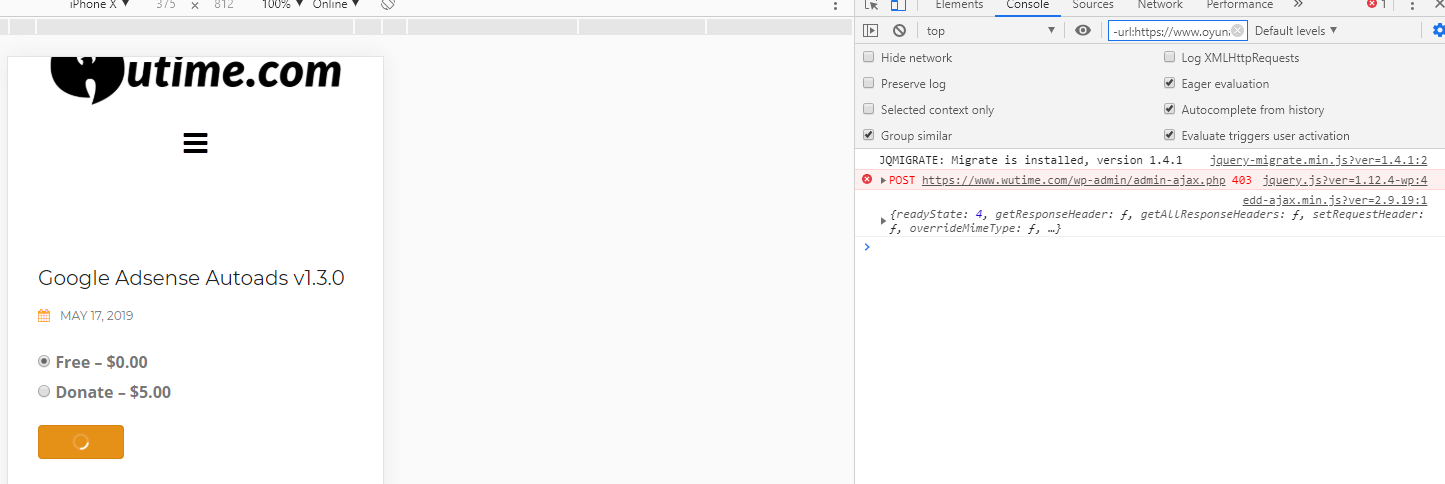Click the Google Adsense Autoads v1.3.0 title
The height and width of the screenshot is (484, 1445).
click(x=191, y=278)
